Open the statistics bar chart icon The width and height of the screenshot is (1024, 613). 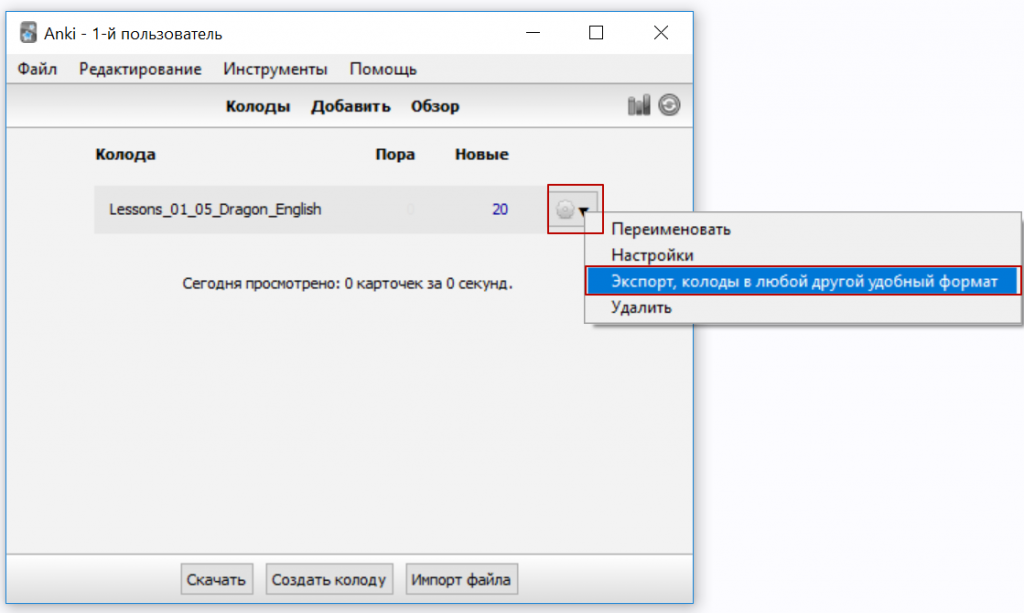click(x=639, y=105)
